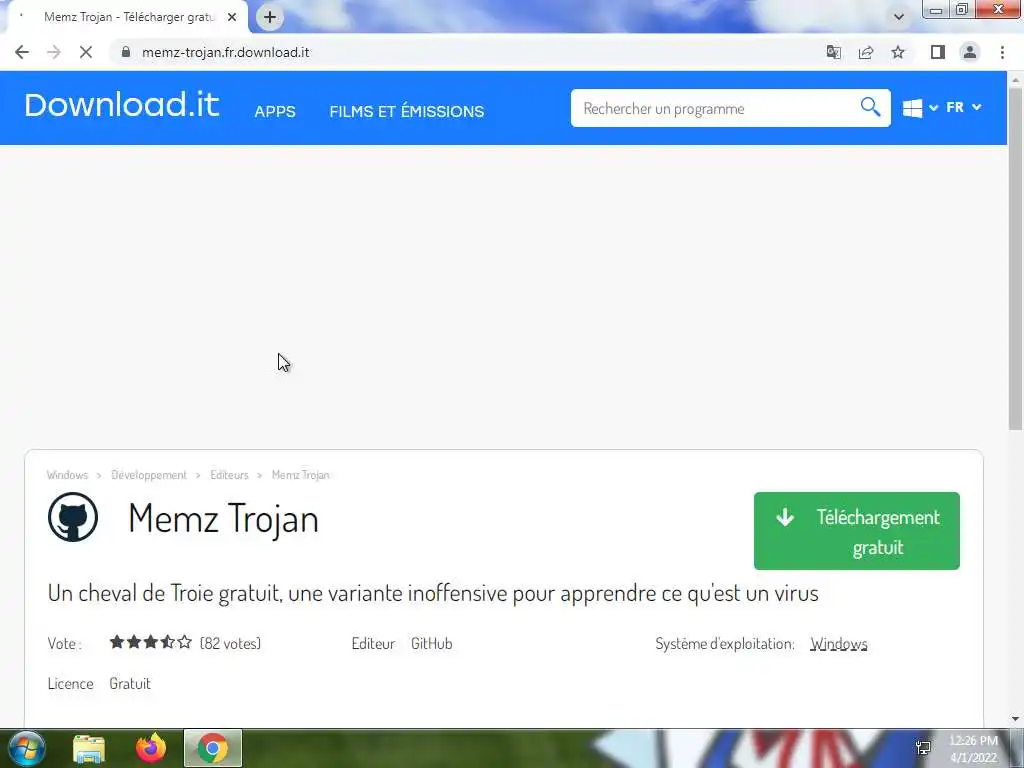Screen dimensions: 1024x768
Task: Open the APPS menu
Action: (275, 112)
